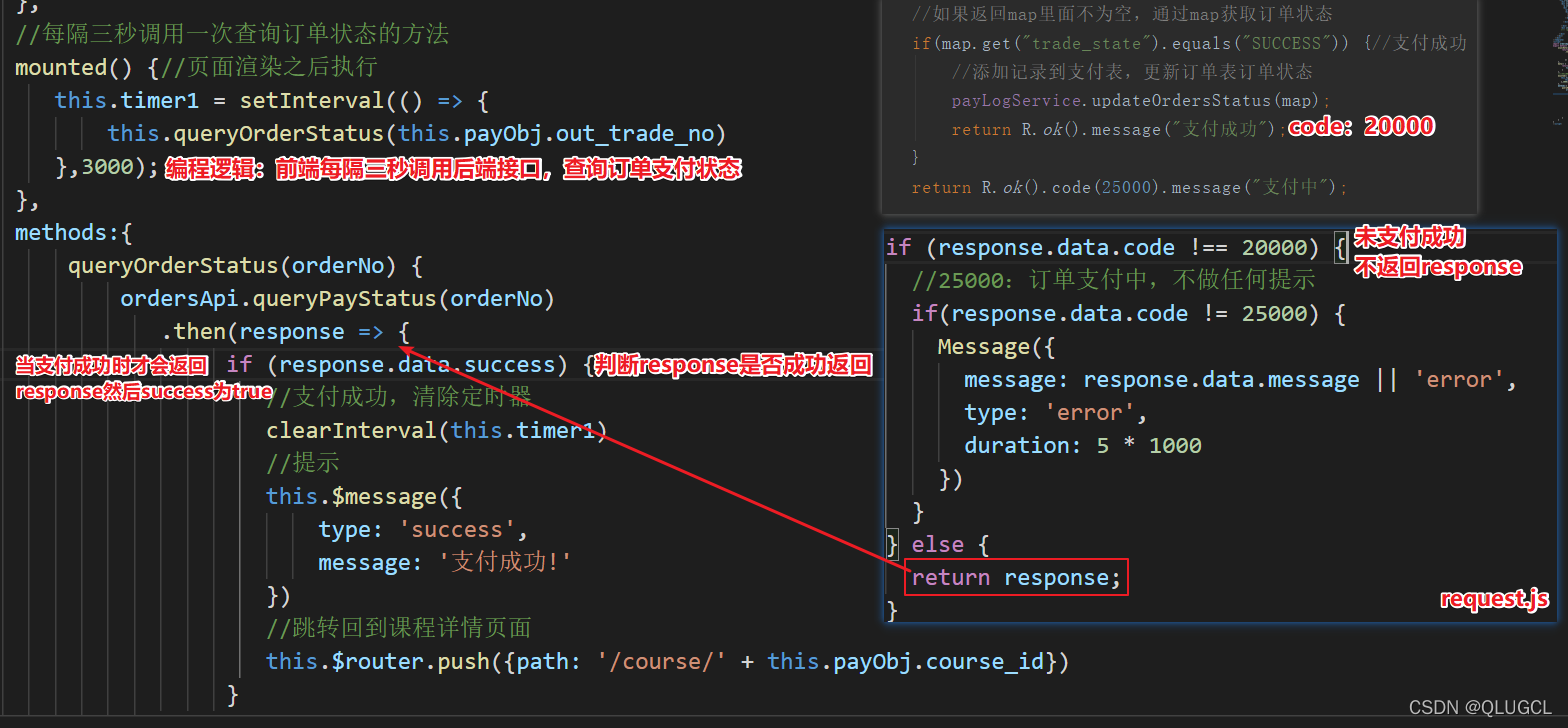
Task: Click the 'duration: 5 * 1000' line
Action: [x=1083, y=445]
